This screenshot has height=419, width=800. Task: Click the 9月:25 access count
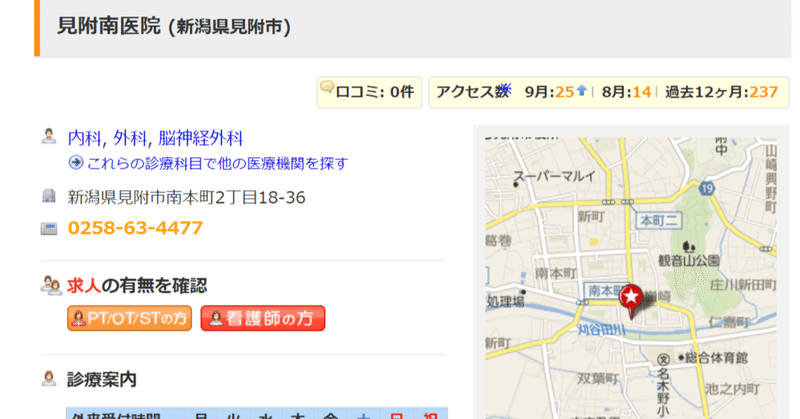(x=549, y=92)
